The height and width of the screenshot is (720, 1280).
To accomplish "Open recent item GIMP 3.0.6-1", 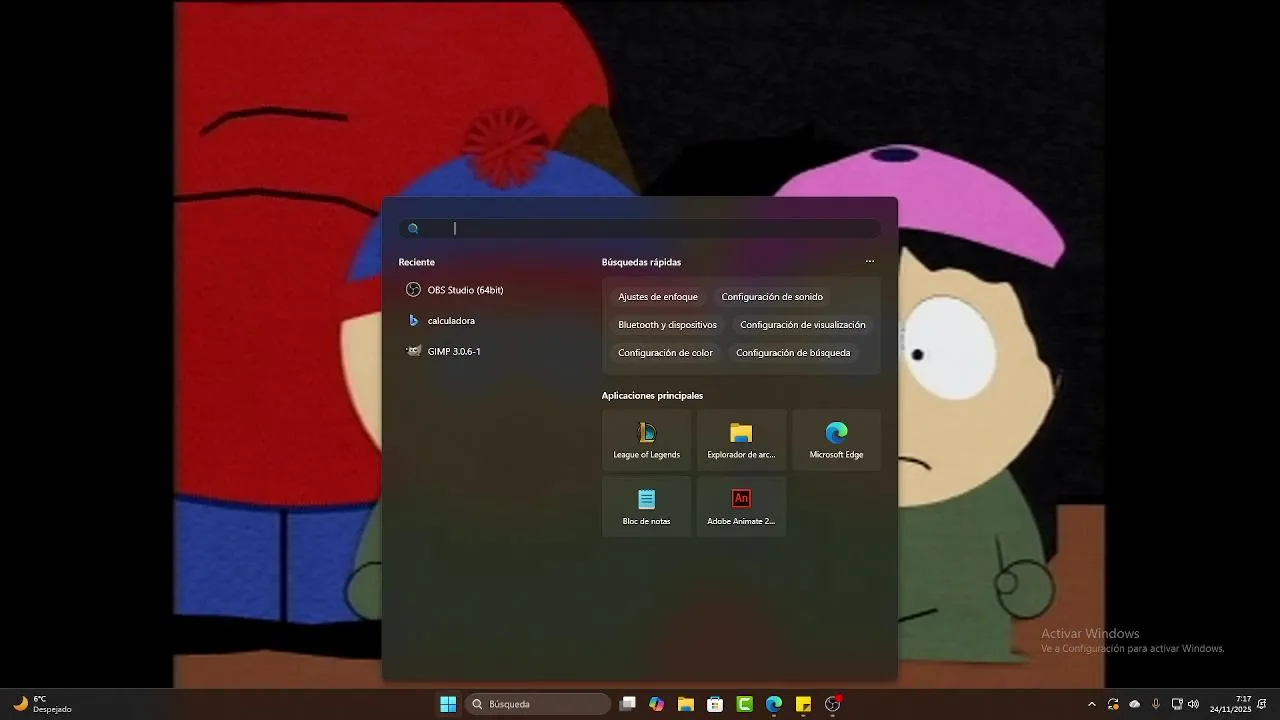I will pyautogui.click(x=444, y=351).
